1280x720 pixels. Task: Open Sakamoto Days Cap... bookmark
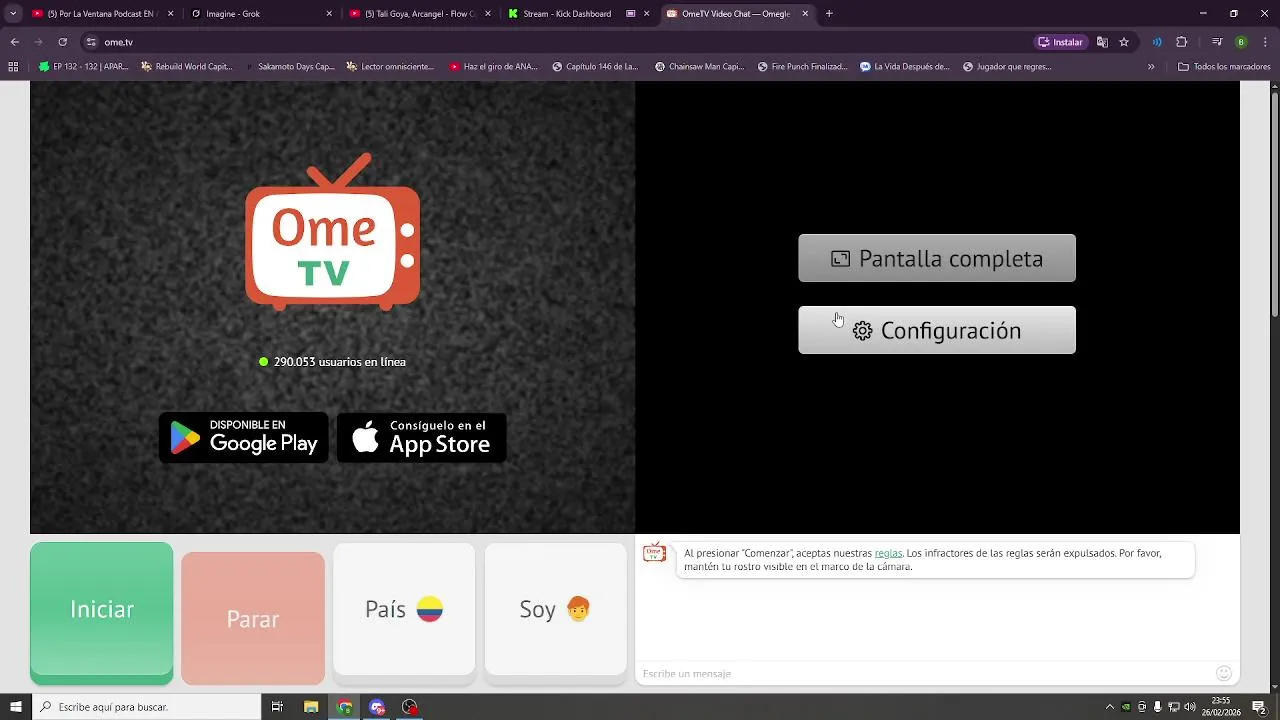tap(290, 67)
